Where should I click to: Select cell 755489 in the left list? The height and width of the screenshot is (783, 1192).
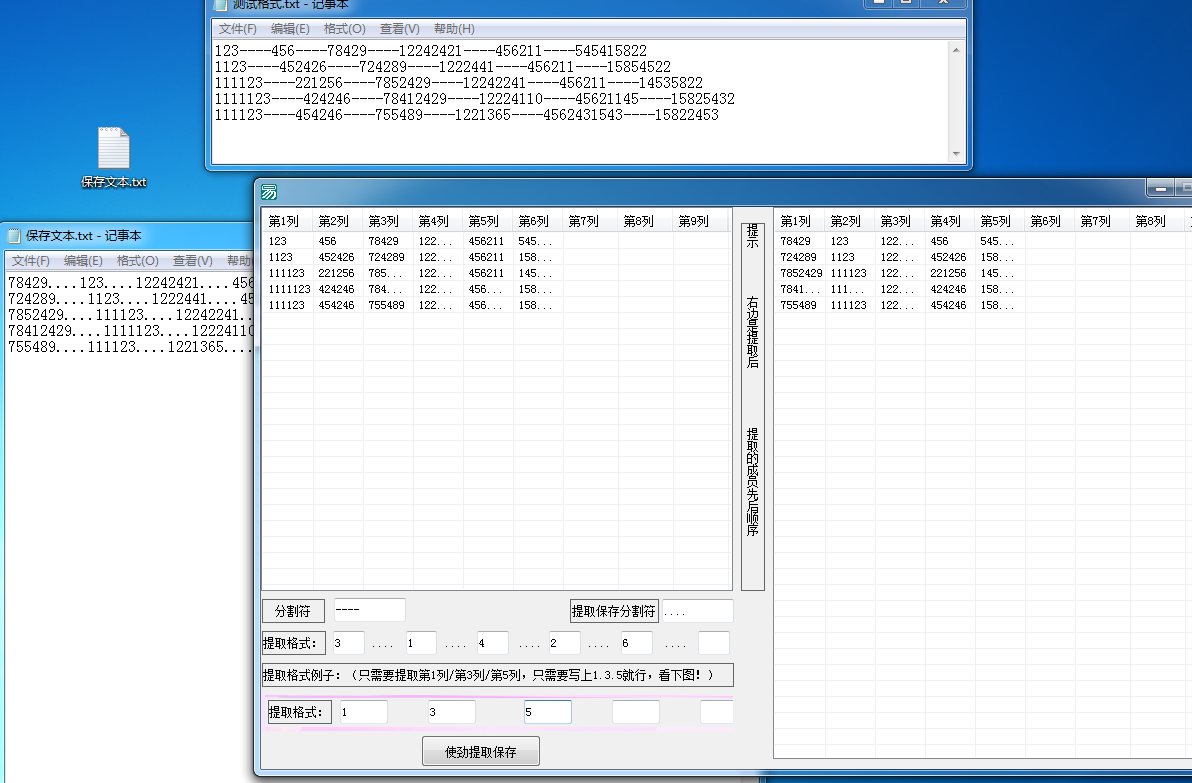click(x=386, y=305)
